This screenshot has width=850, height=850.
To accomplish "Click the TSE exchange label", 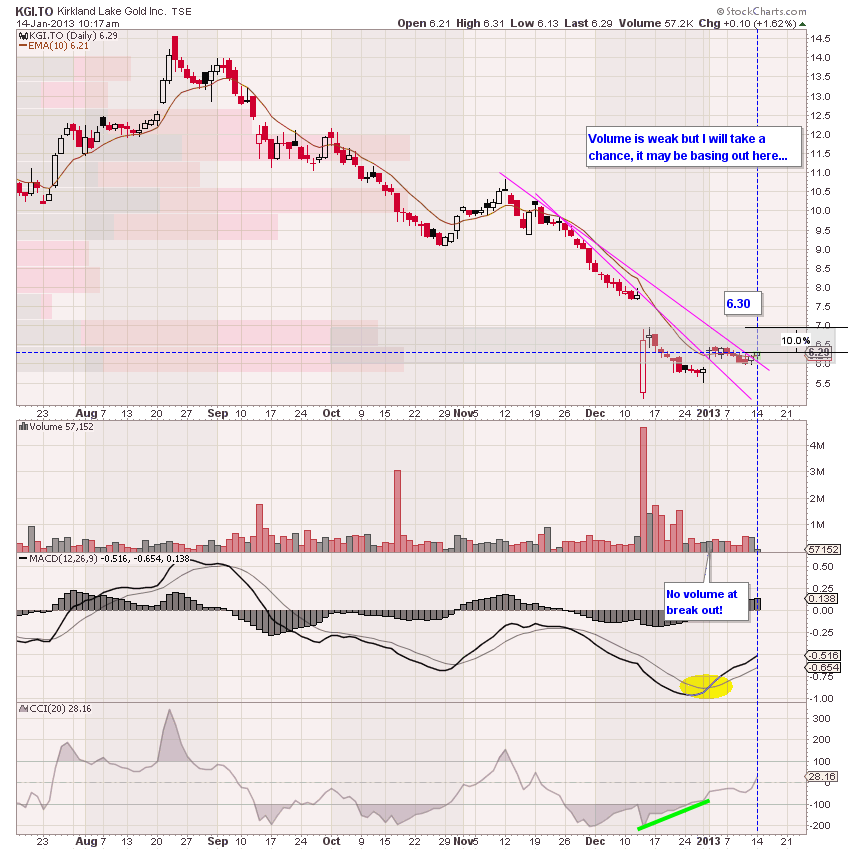I will tap(182, 12).
